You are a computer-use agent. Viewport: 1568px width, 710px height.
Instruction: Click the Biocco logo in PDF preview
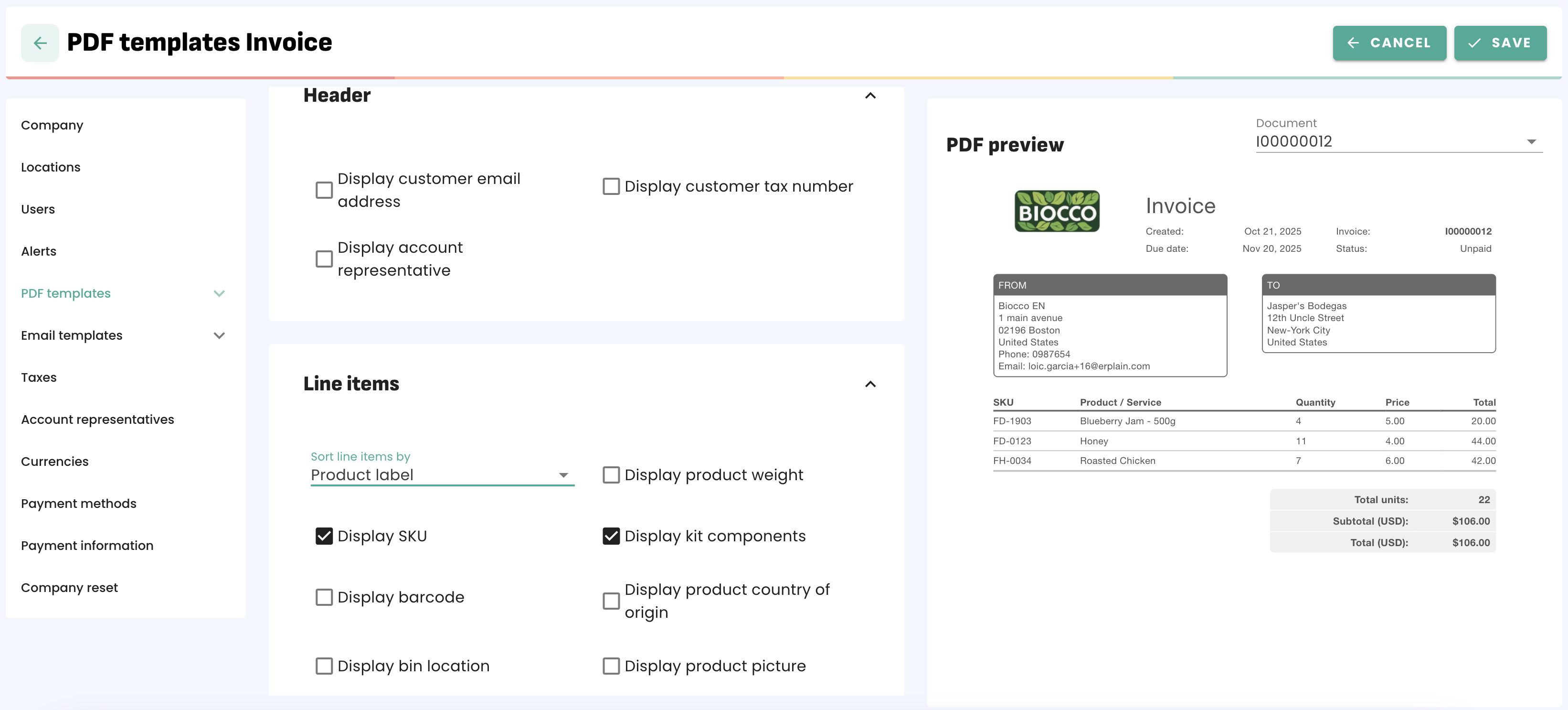[x=1056, y=211]
